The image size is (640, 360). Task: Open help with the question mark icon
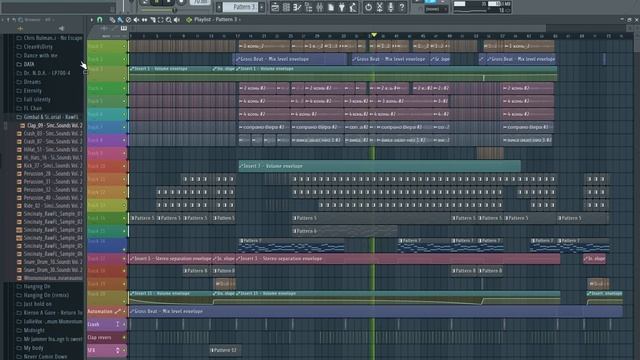coord(402,7)
